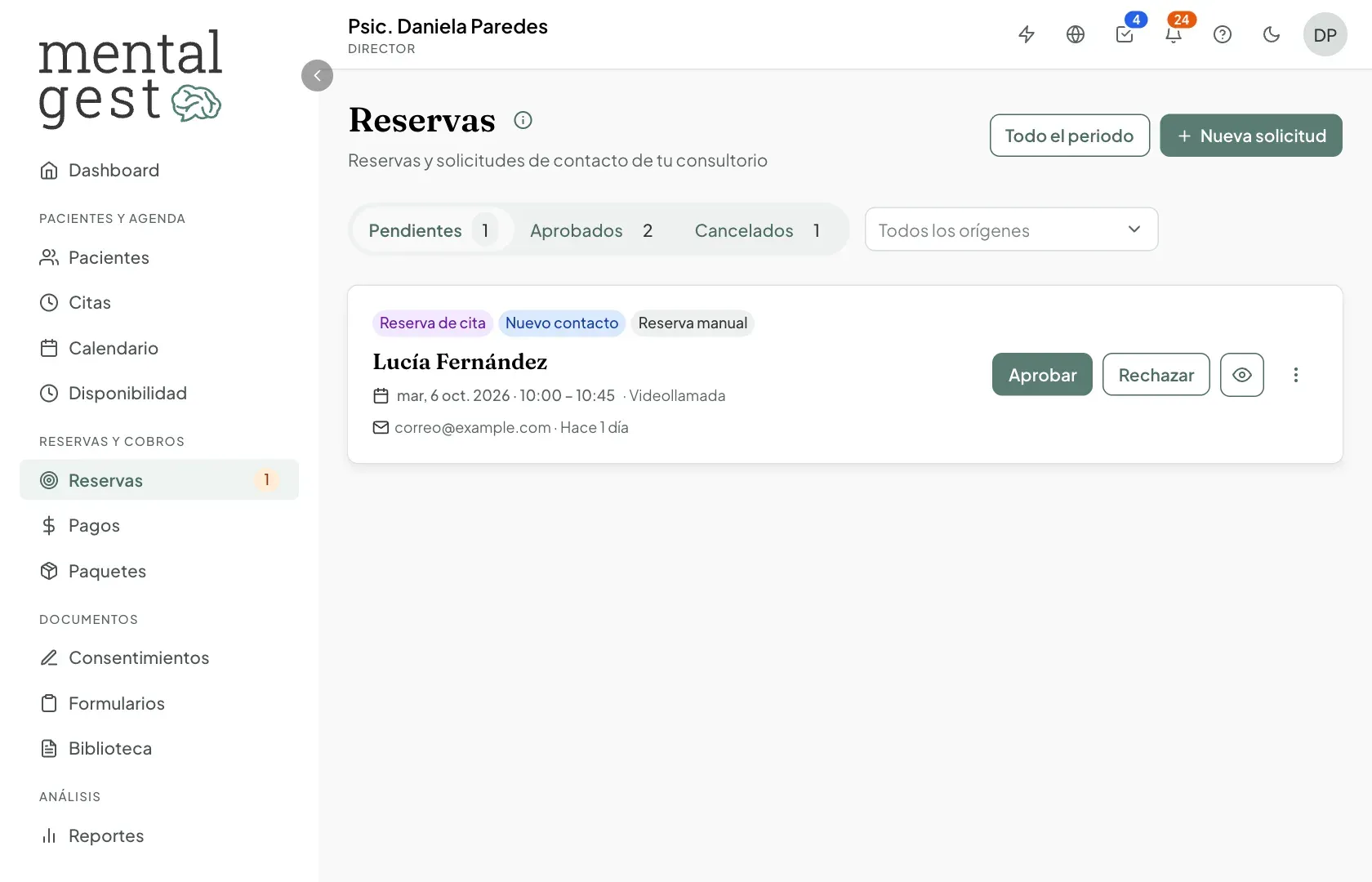Open the globe language icon

[x=1076, y=34]
